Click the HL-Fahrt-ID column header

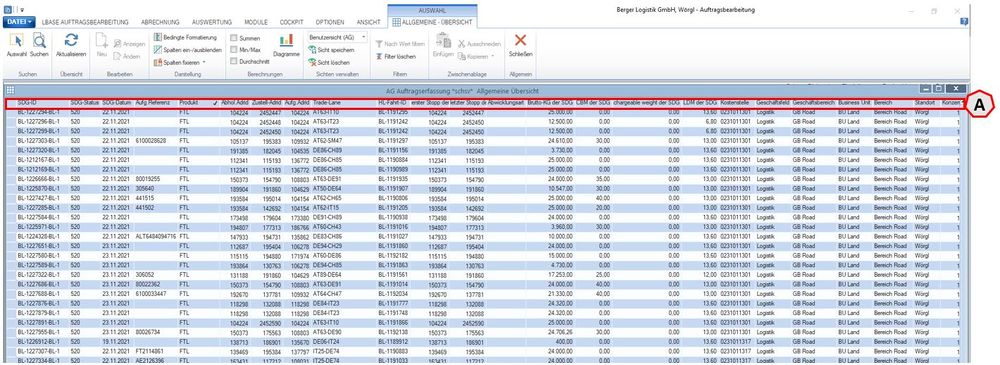[392, 103]
